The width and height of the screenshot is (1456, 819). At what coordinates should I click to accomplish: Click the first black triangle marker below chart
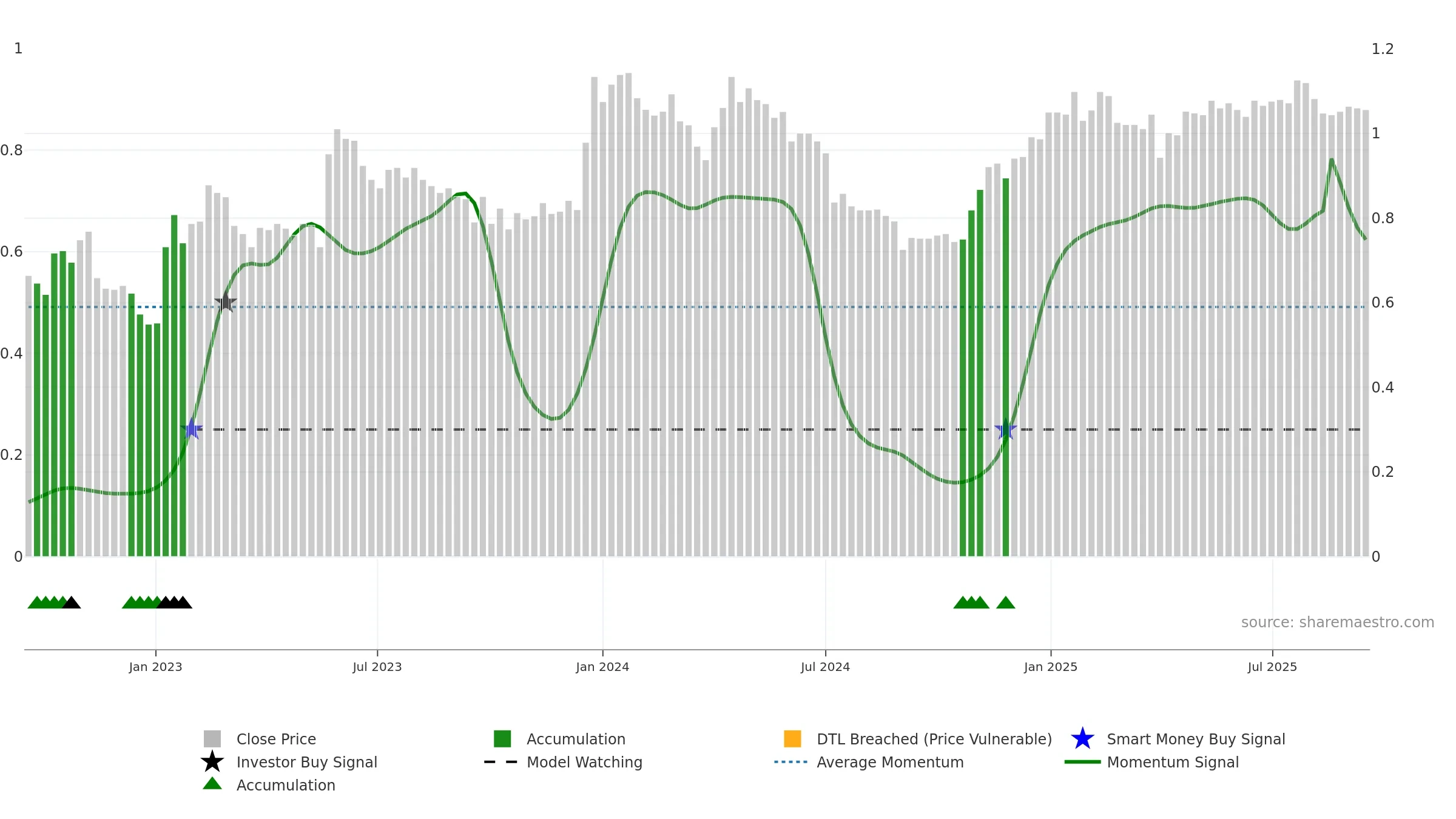coord(72,602)
